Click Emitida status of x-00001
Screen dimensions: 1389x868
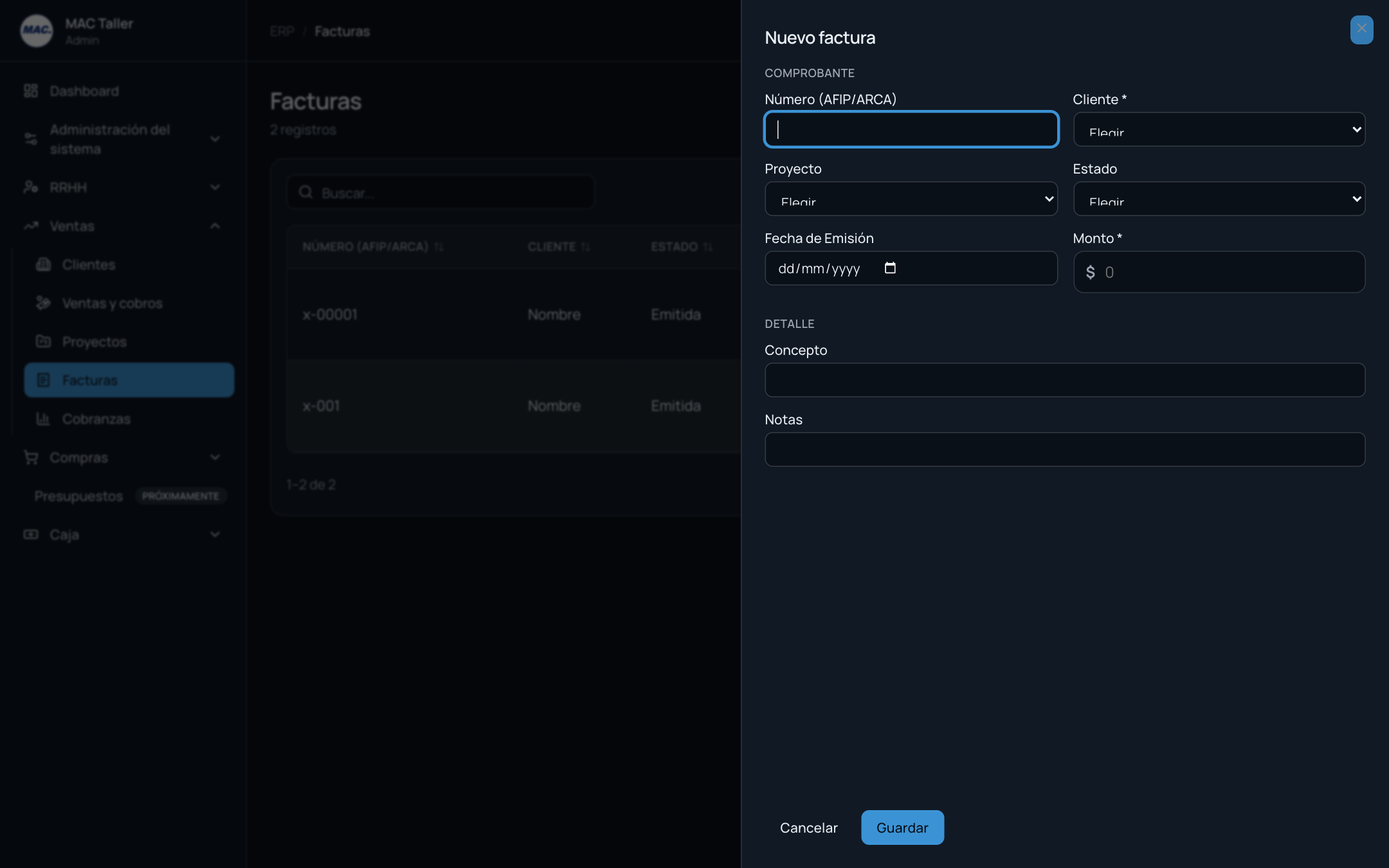point(676,314)
